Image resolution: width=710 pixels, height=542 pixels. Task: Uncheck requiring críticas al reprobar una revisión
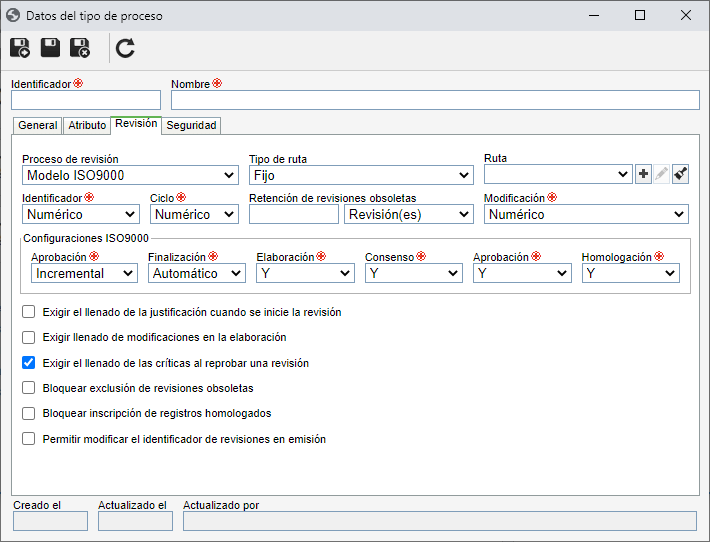[29, 363]
